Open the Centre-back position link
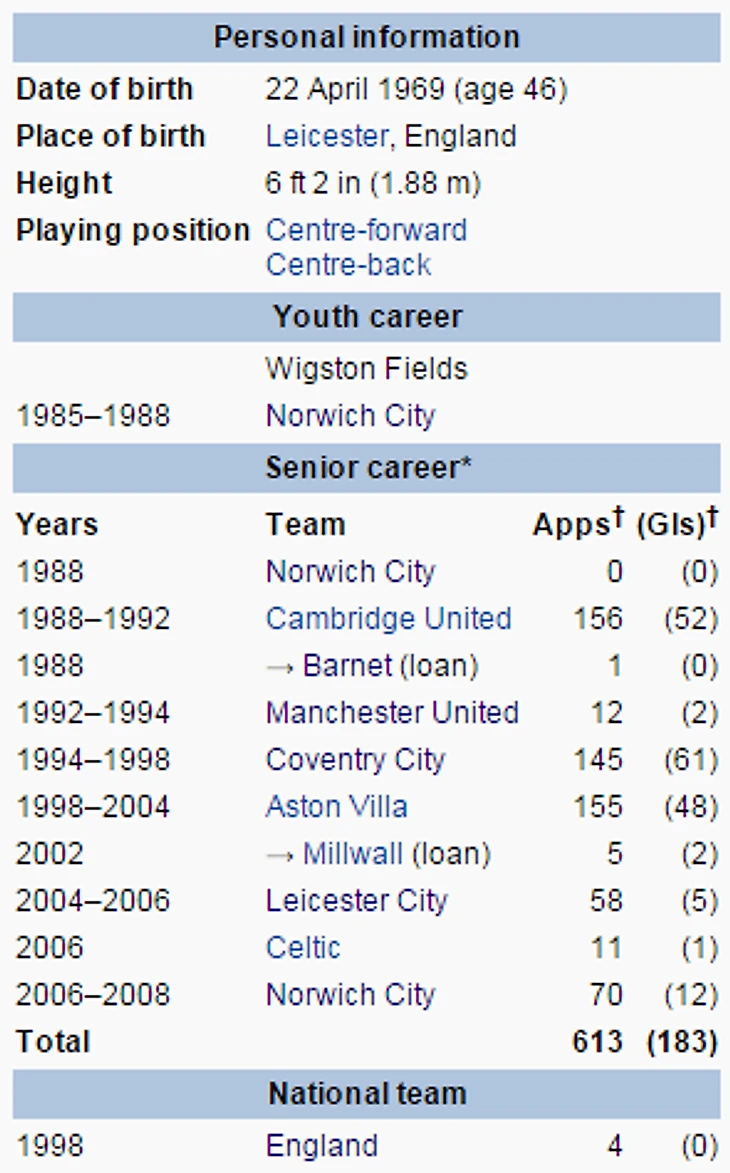Screen dimensions: 730x1173 pos(348,265)
